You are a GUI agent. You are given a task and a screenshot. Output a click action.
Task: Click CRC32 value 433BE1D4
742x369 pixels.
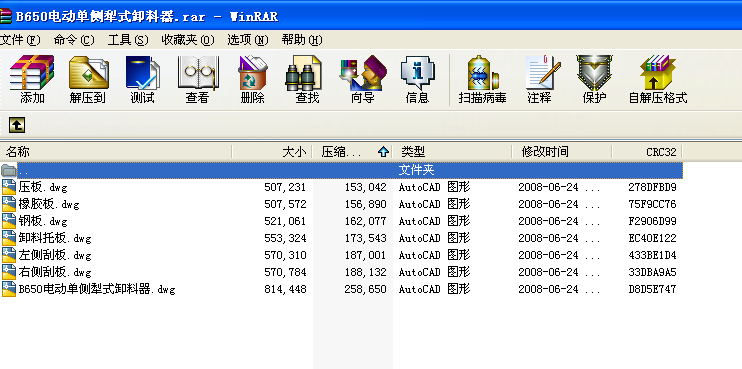pyautogui.click(x=652, y=255)
